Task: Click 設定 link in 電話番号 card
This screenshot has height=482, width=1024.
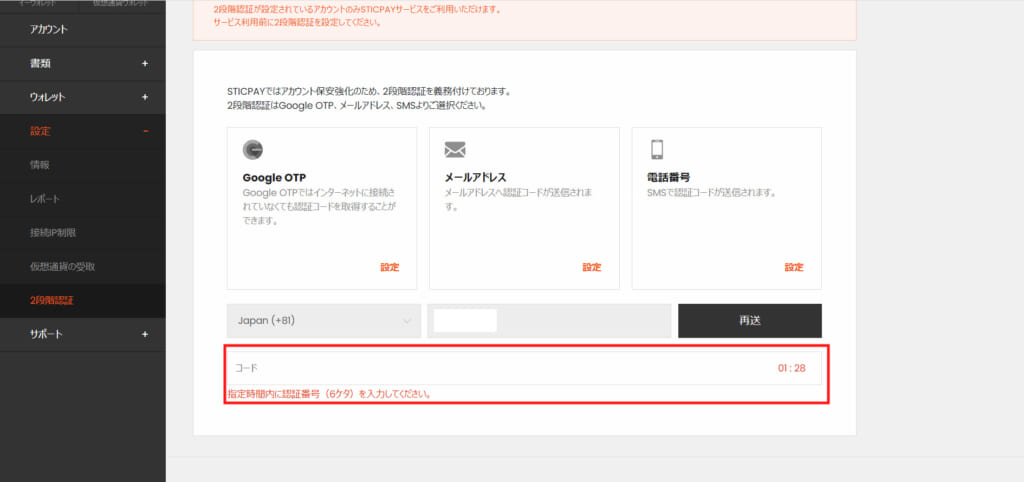Action: (x=794, y=267)
